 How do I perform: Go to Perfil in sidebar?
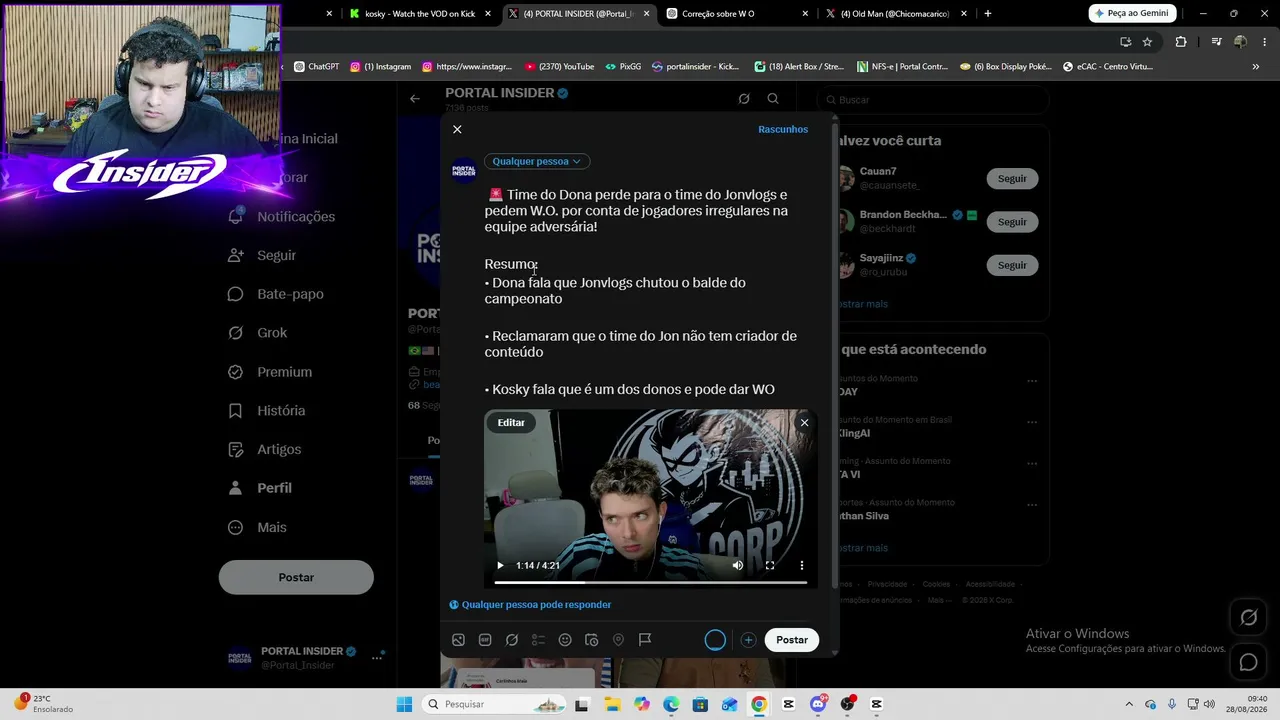[260, 488]
